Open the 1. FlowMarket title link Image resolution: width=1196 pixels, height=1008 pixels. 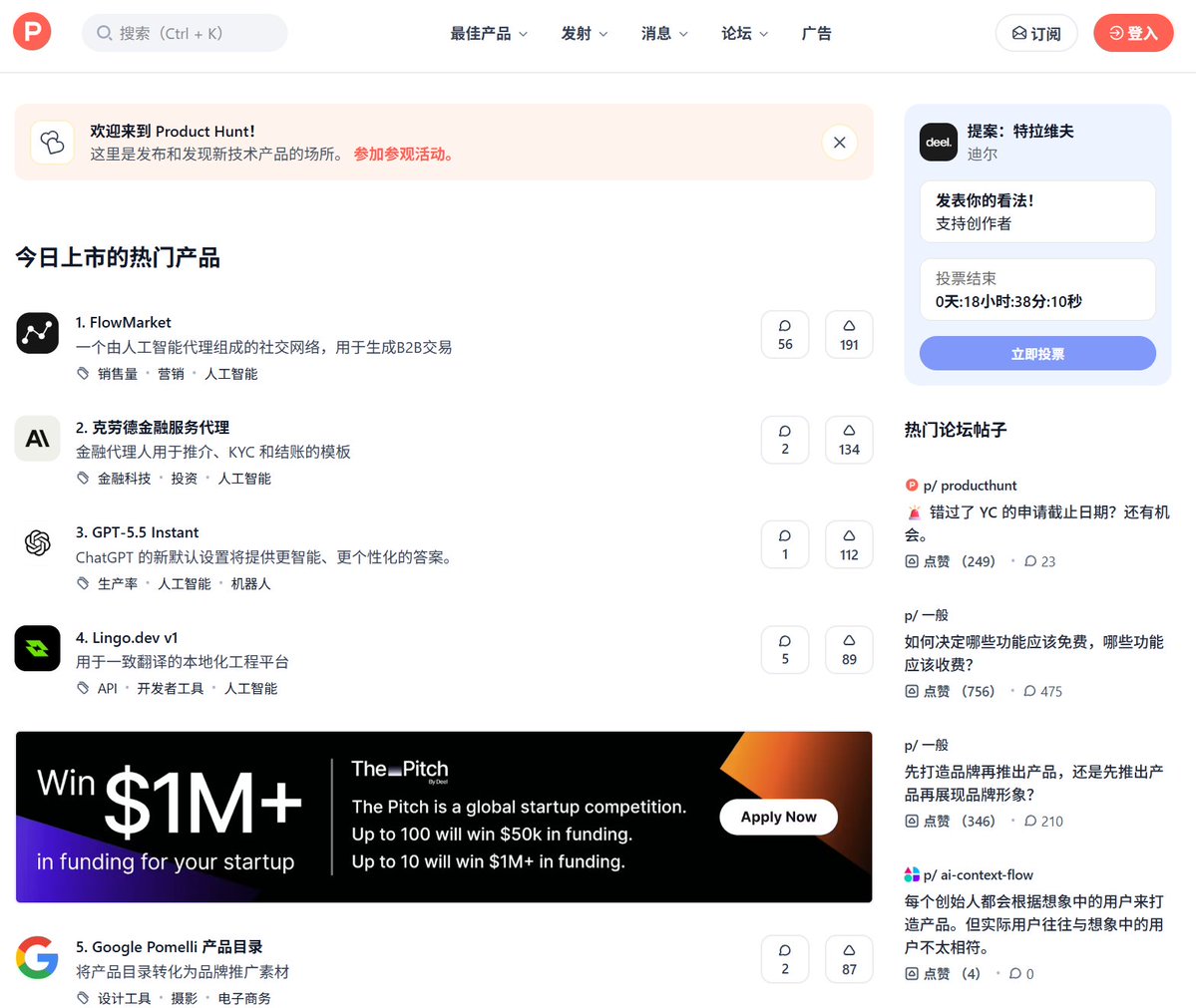click(x=123, y=322)
